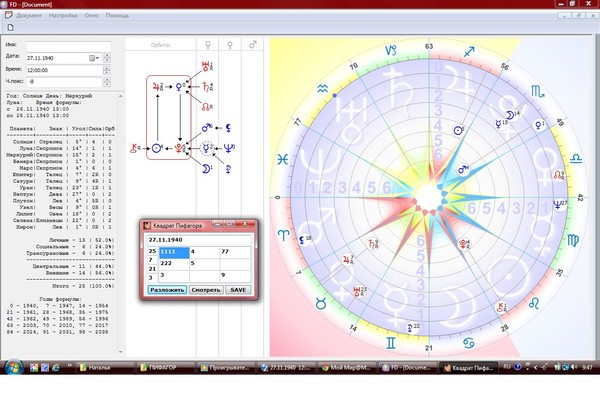Click the Mercury symbol column header

pyautogui.click(x=208, y=45)
